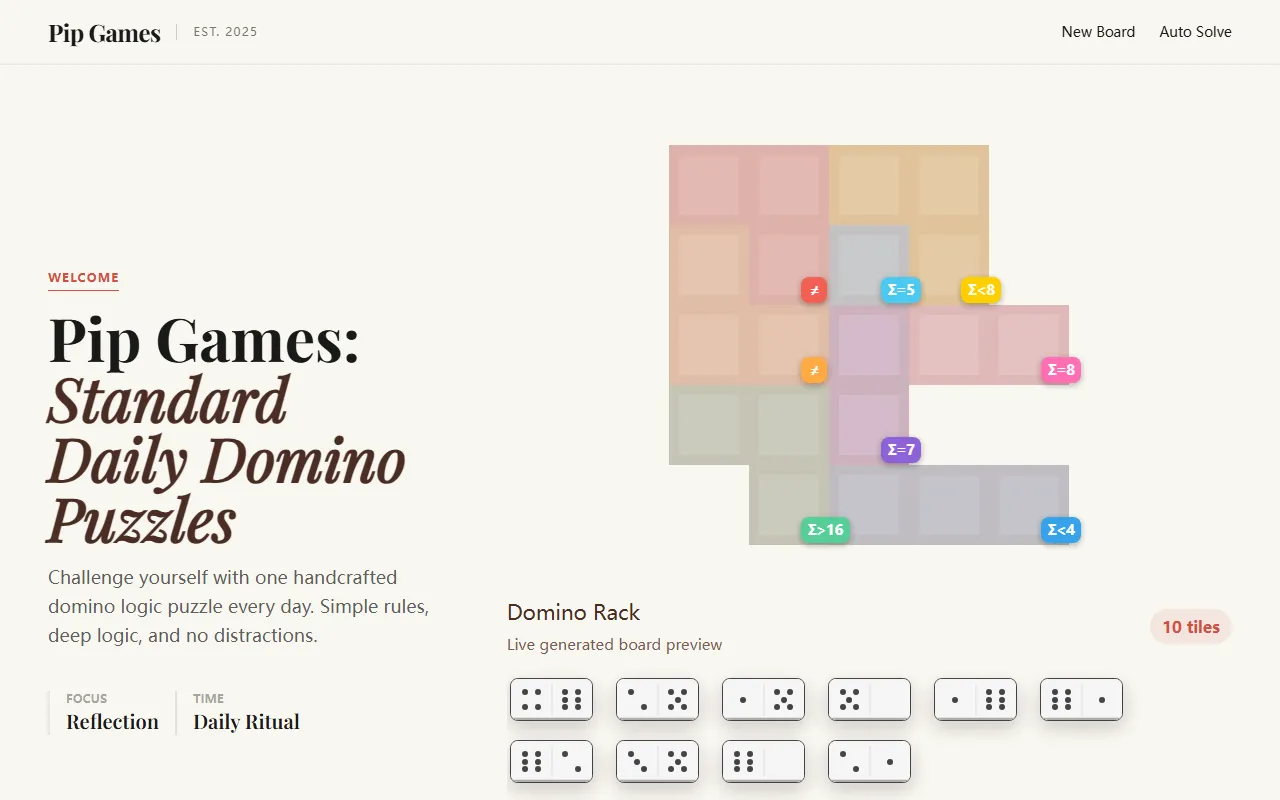Go to the Pip Games logo
Viewport: 1280px width, 800px height.
pos(104,33)
